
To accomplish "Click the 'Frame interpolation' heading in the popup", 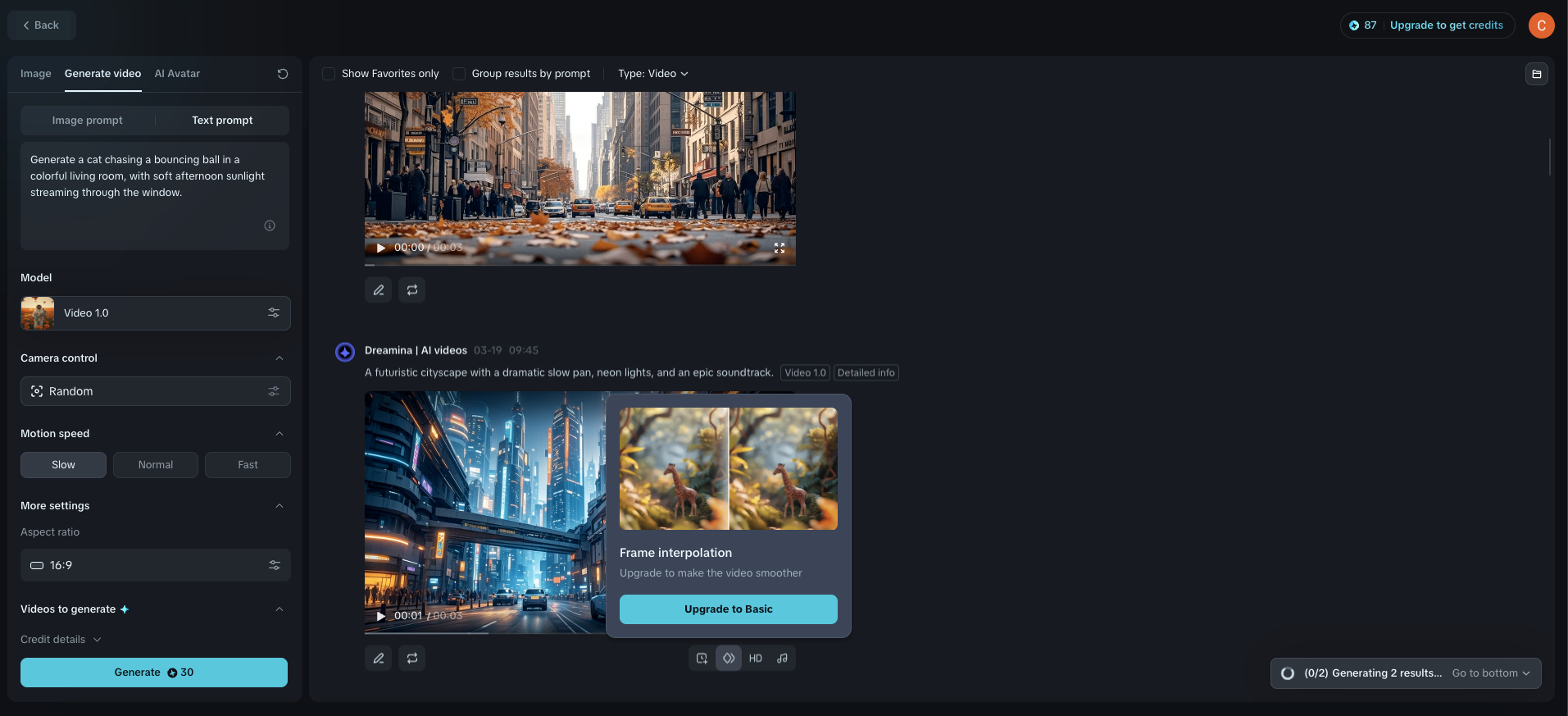I will pyautogui.click(x=676, y=553).
